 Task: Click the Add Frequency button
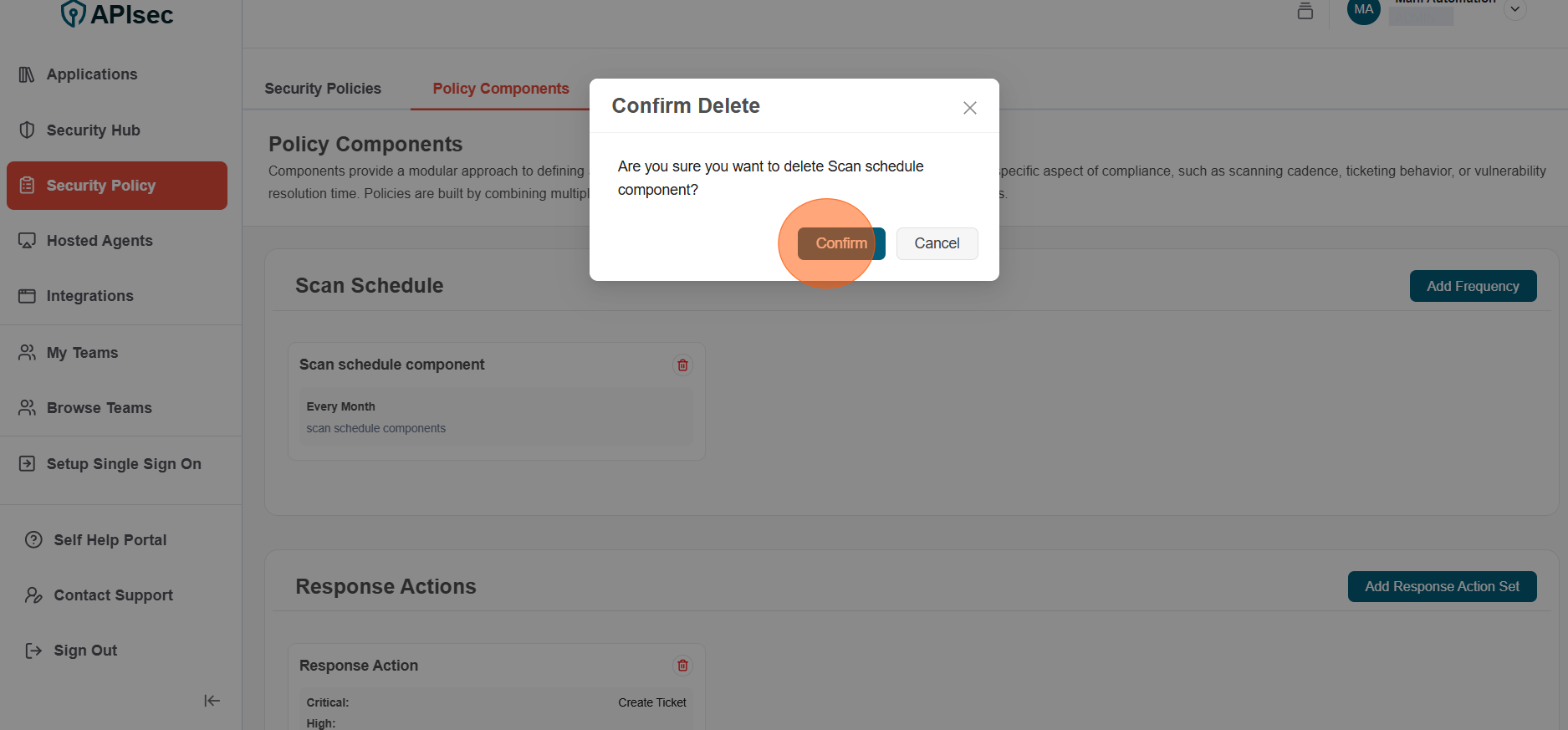coord(1472,286)
